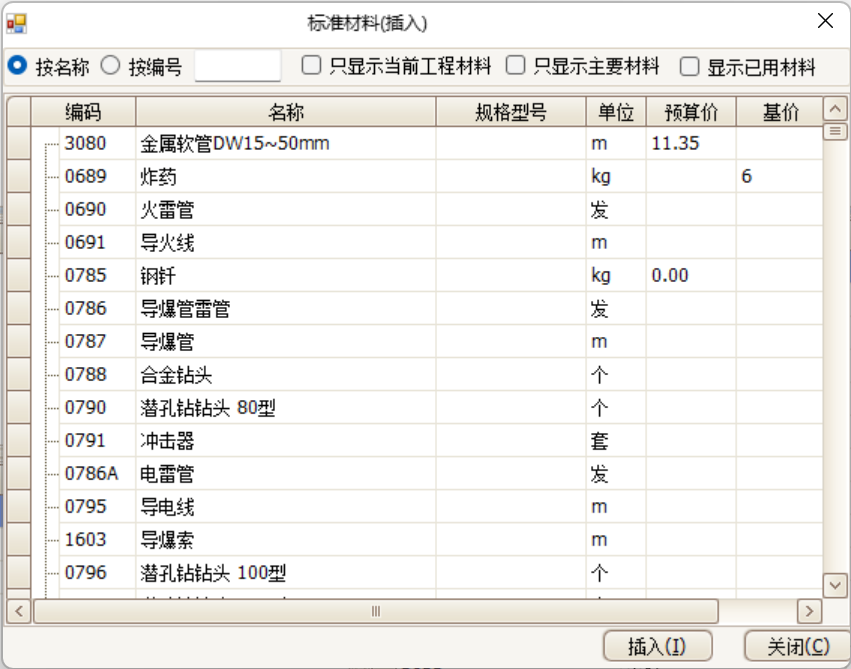Select the 按编号 radio button
This screenshot has width=851, height=669.
[111, 66]
